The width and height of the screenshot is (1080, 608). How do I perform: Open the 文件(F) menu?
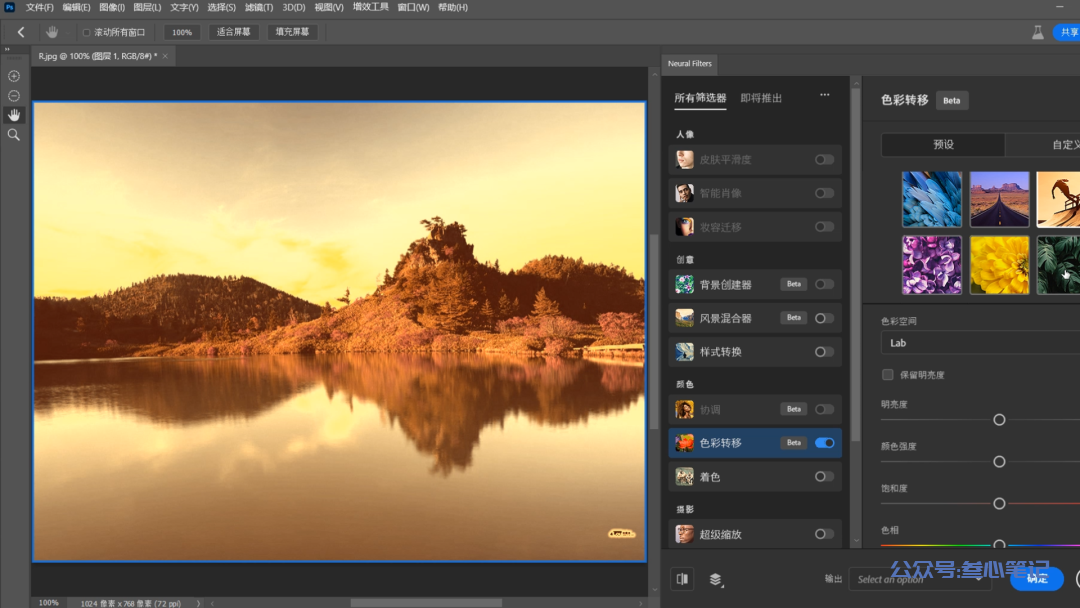(x=39, y=7)
